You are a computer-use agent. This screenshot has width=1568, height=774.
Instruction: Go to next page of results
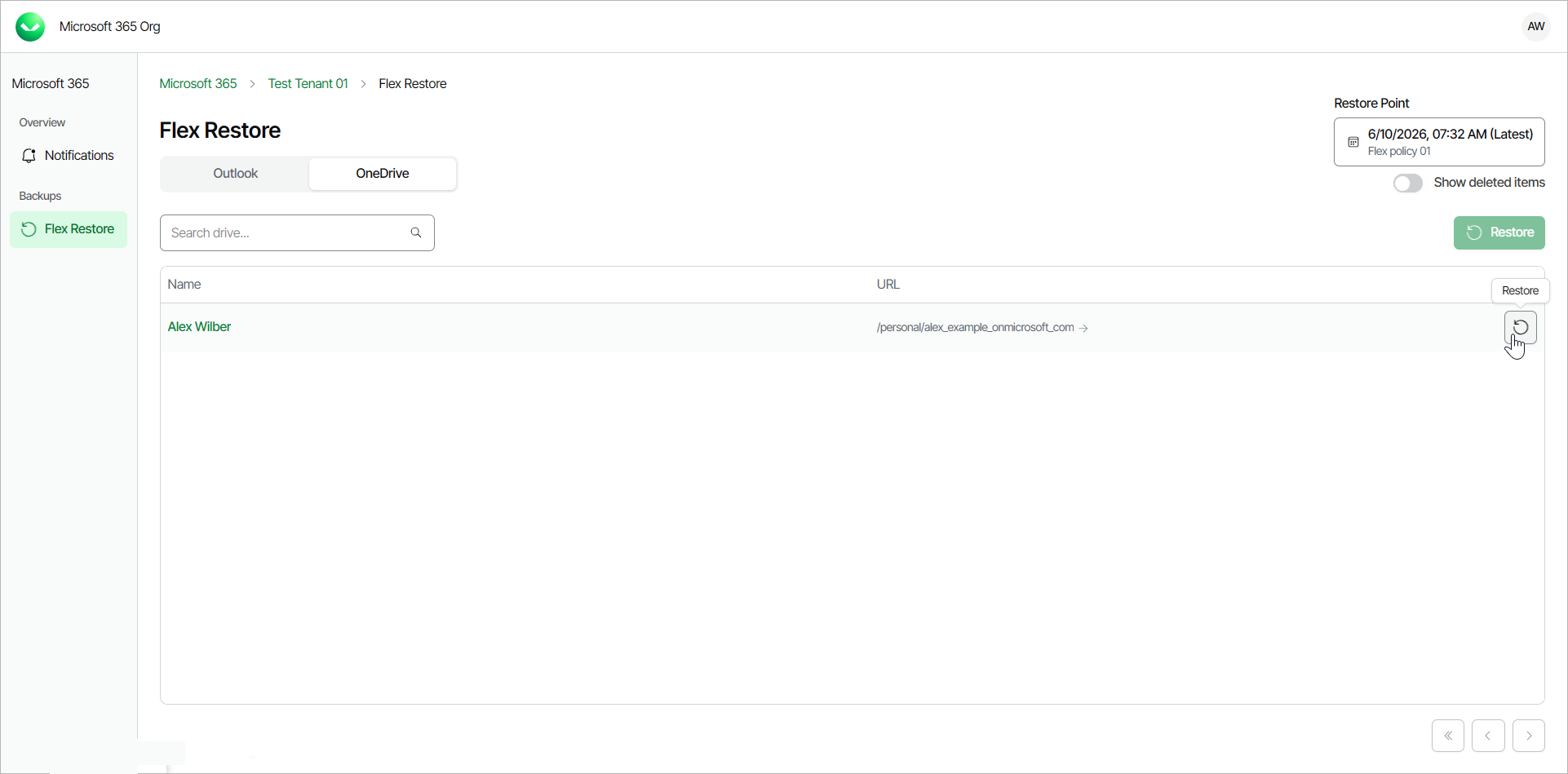coord(1529,736)
